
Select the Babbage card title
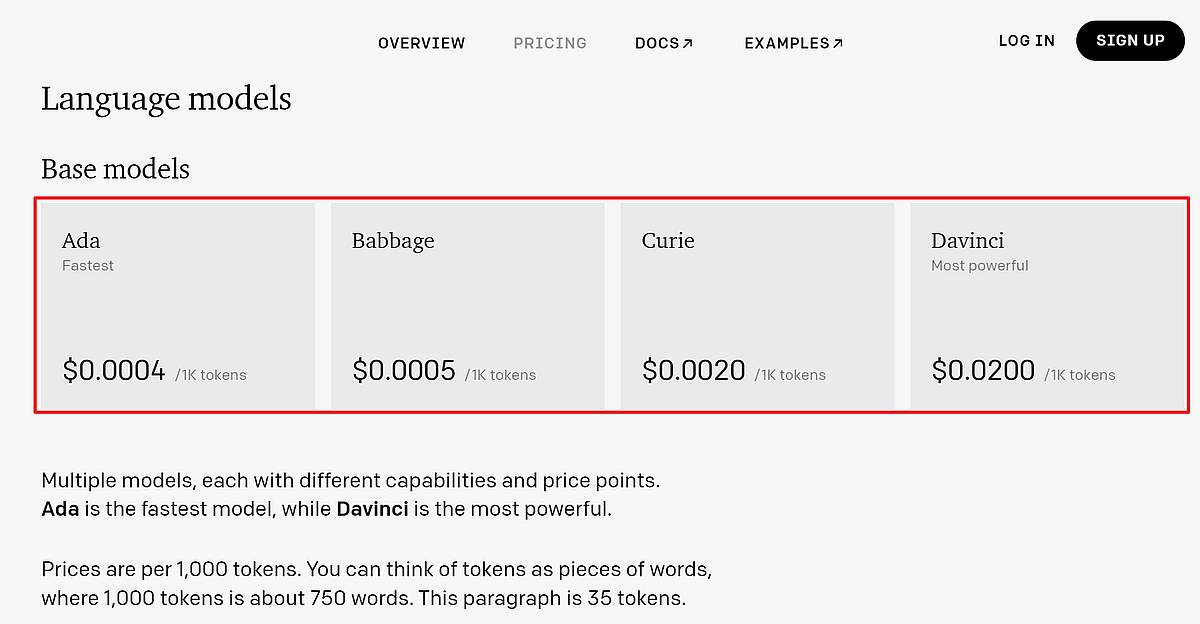pyautogui.click(x=393, y=241)
